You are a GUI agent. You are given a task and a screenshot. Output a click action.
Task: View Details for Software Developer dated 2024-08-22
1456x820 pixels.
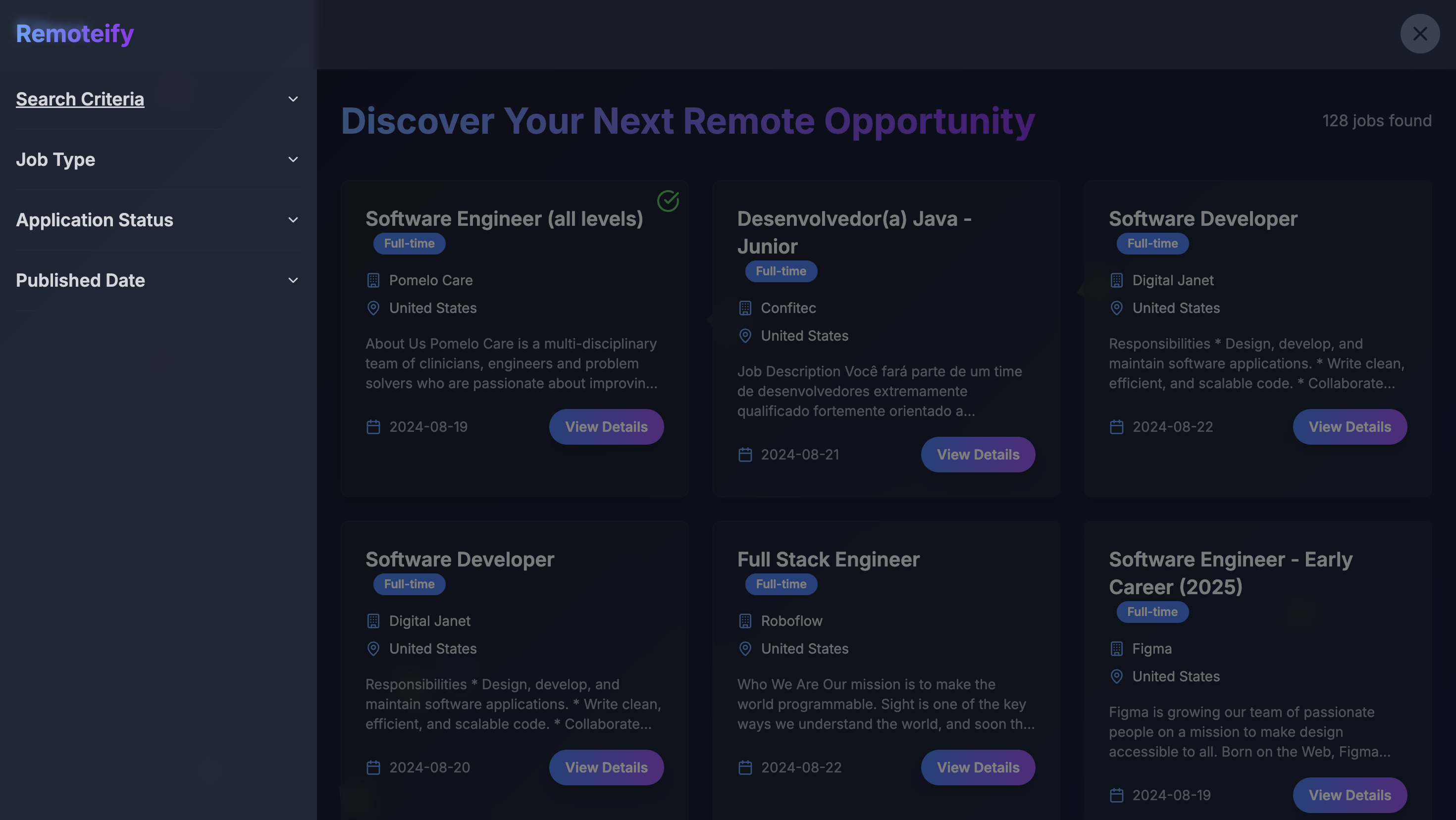pos(1350,427)
